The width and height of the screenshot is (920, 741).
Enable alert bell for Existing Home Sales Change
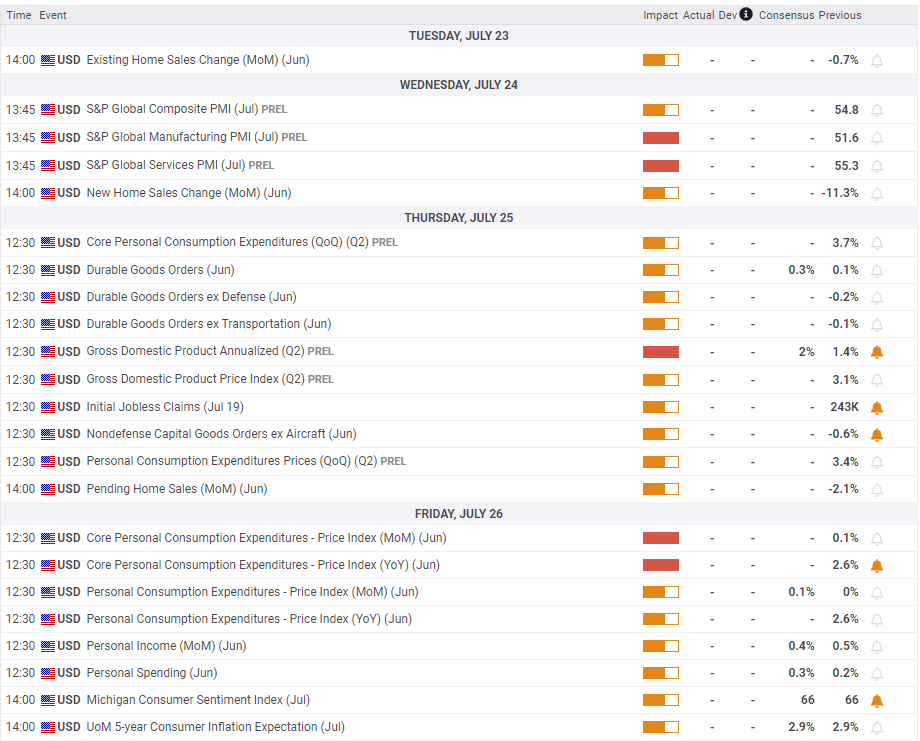877,61
